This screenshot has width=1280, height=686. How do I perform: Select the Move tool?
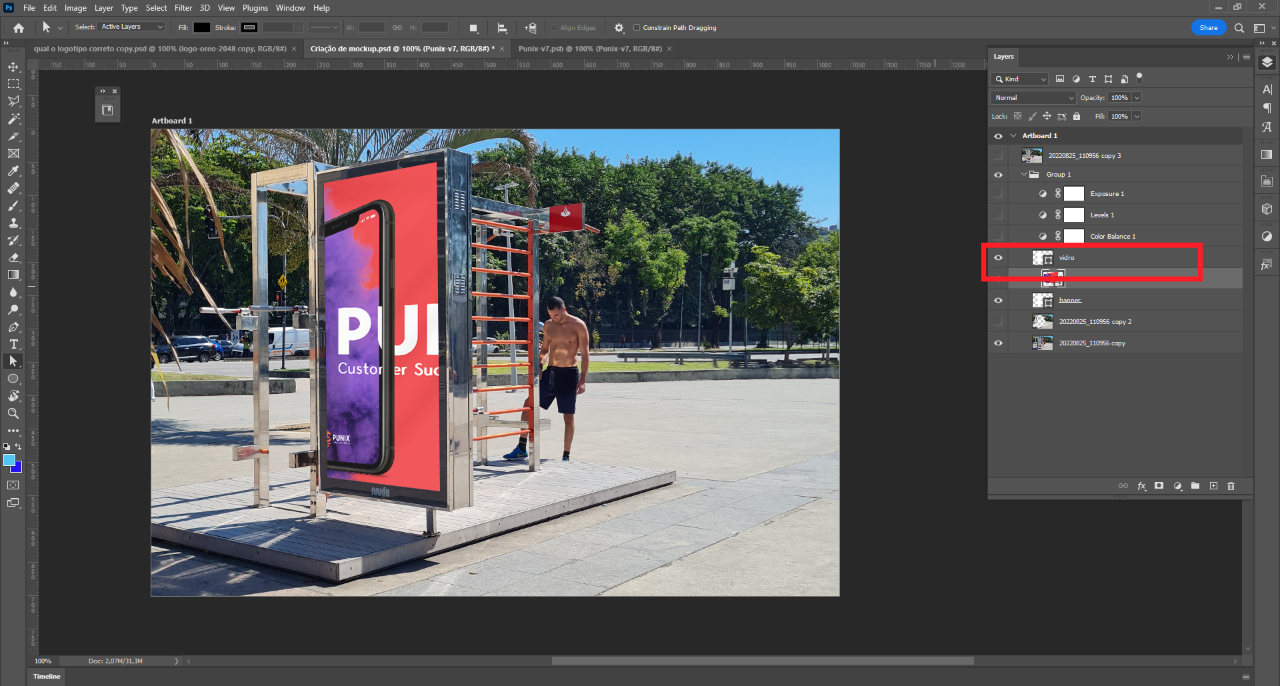13,66
